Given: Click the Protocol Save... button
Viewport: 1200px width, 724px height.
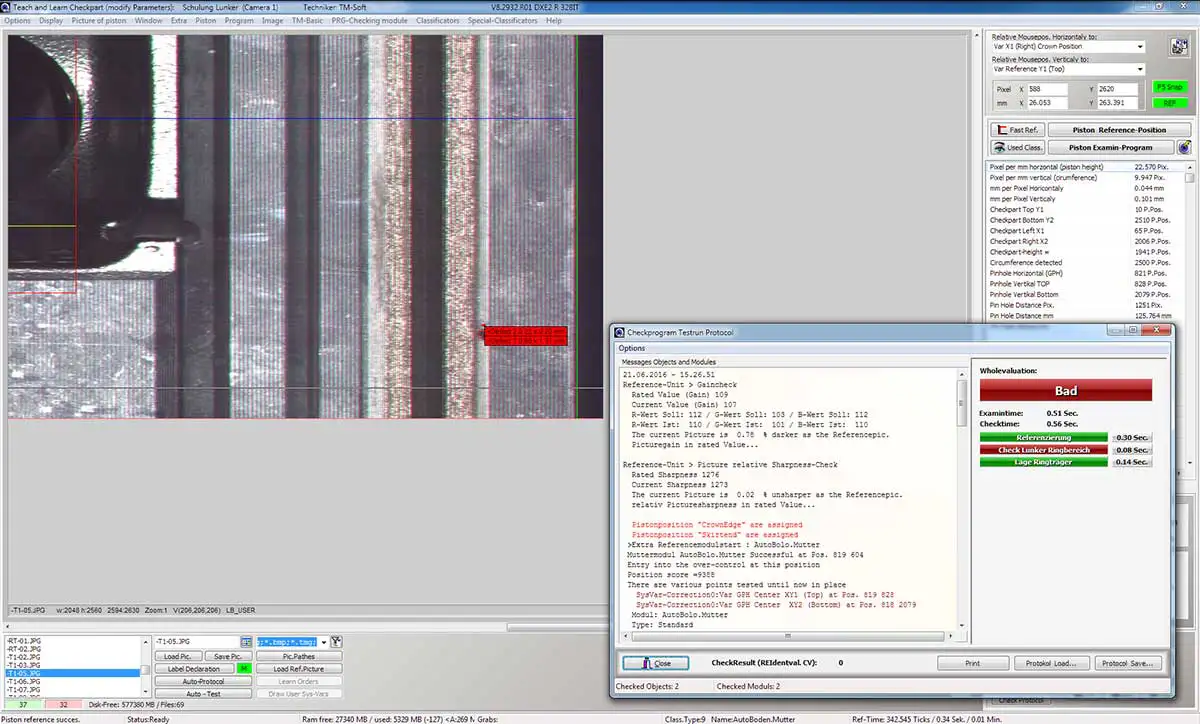Looking at the screenshot, I should [x=1128, y=662].
